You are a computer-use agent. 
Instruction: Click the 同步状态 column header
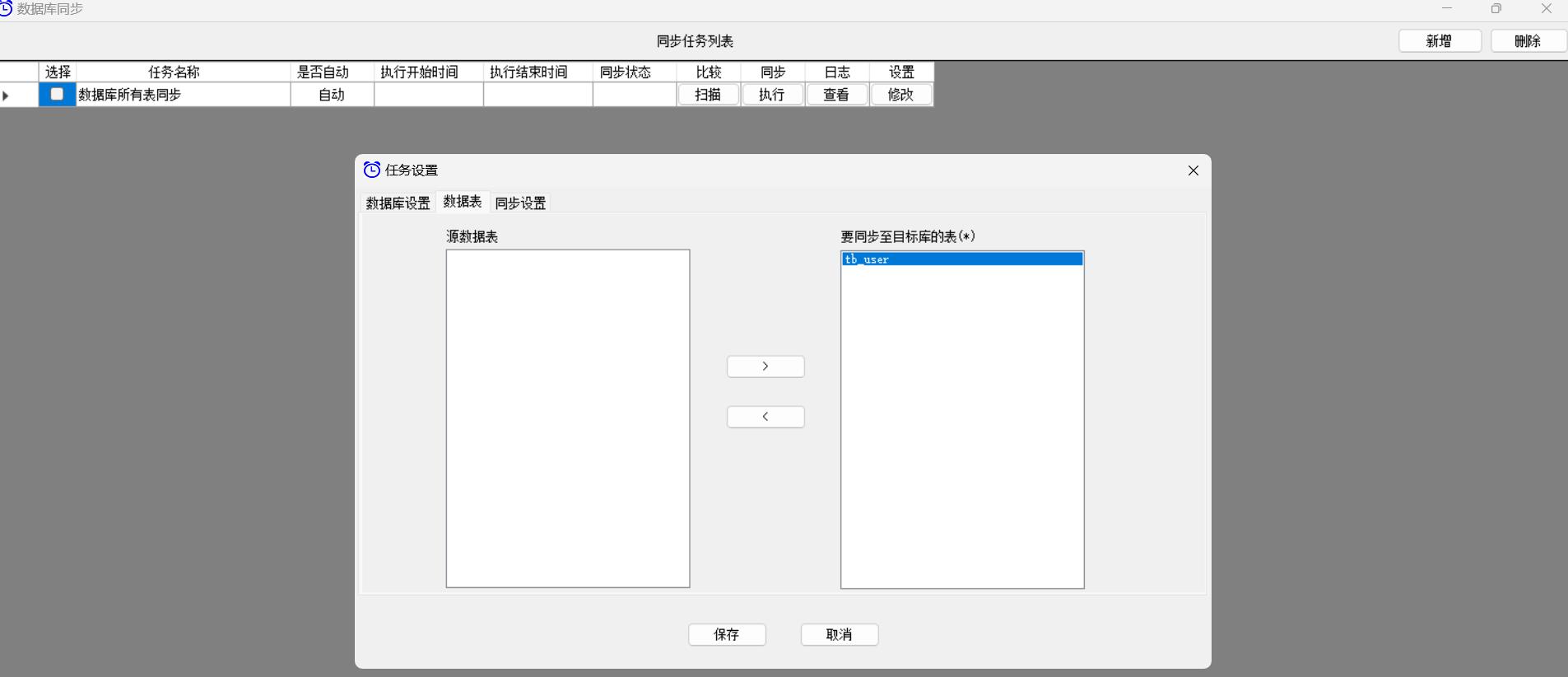point(634,72)
